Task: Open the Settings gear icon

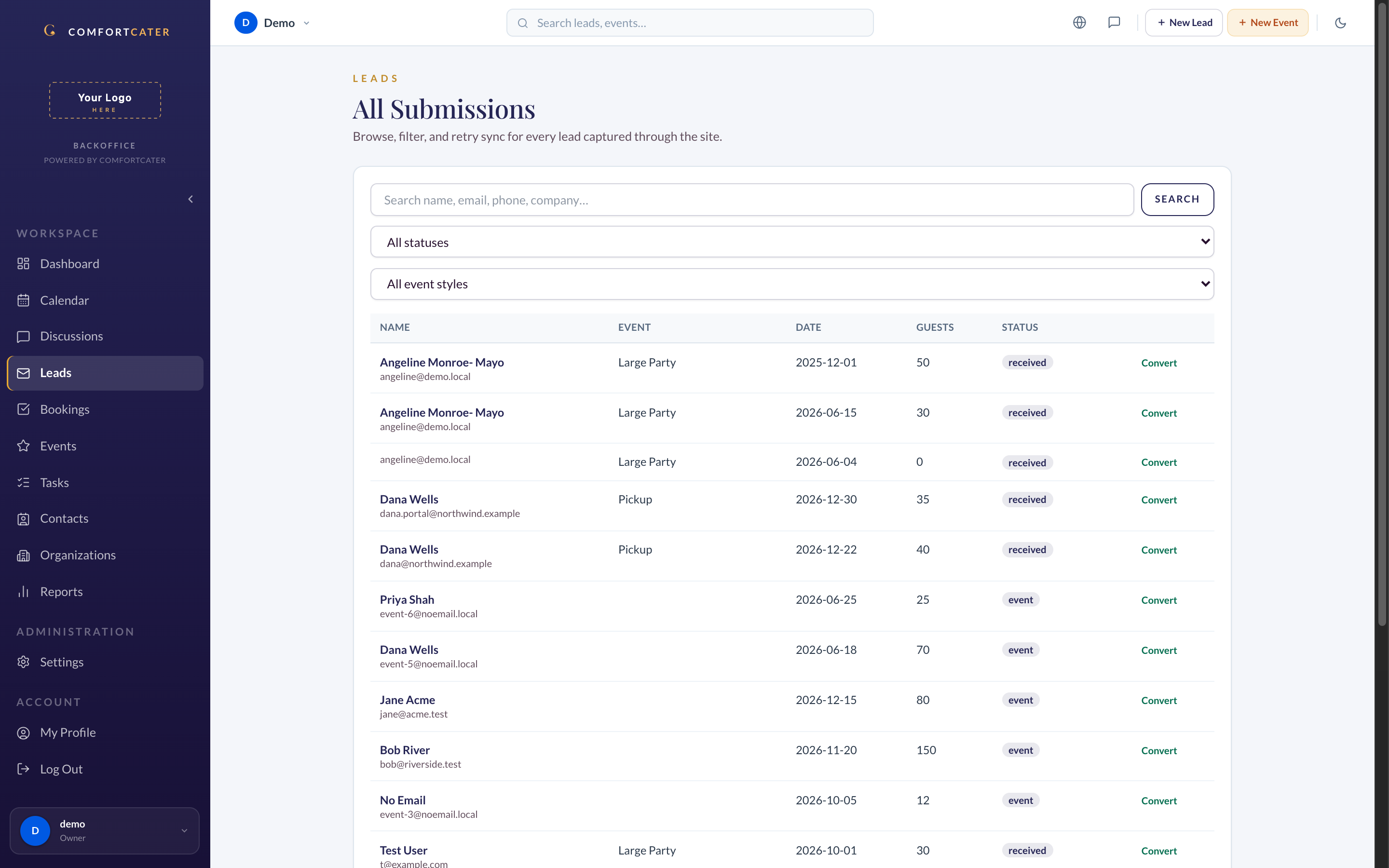Action: (x=23, y=662)
